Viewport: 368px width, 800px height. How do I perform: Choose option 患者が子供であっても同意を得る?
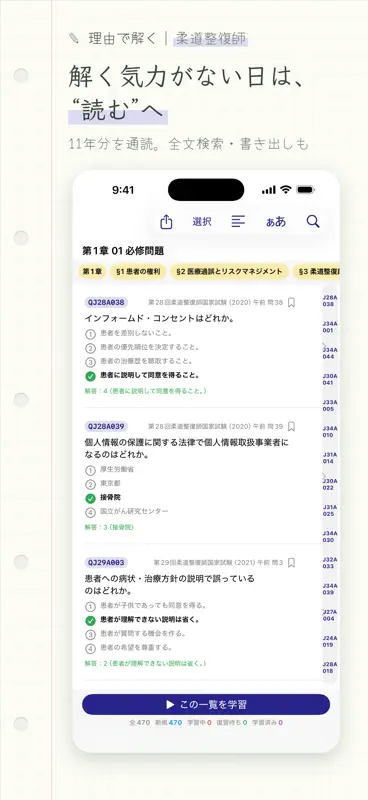[x=145, y=606]
